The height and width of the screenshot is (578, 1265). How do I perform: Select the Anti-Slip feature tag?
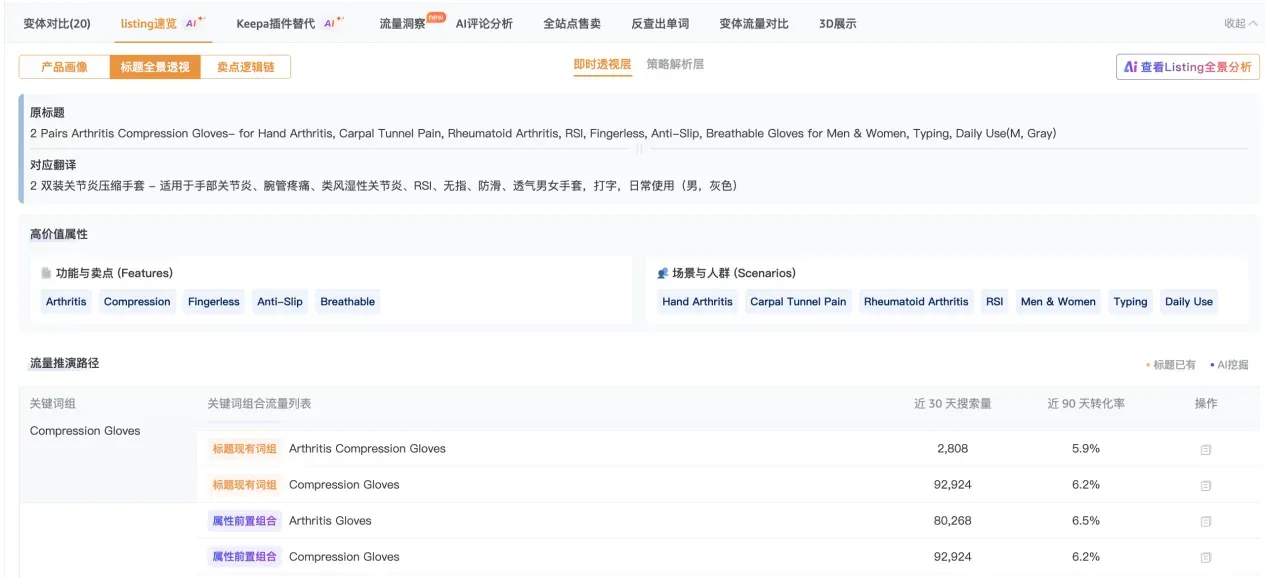coord(279,302)
